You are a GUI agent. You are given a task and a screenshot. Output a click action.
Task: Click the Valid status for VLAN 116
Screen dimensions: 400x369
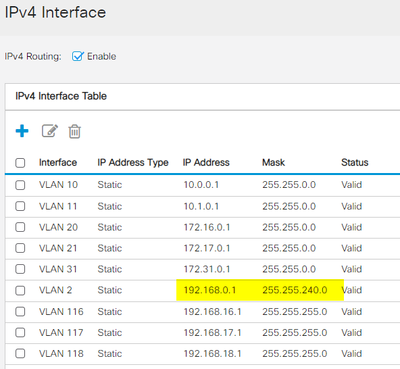point(351,312)
